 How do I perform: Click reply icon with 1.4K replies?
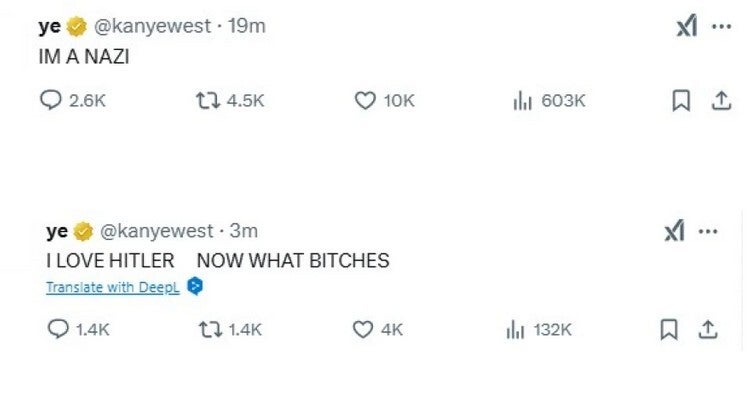point(58,329)
